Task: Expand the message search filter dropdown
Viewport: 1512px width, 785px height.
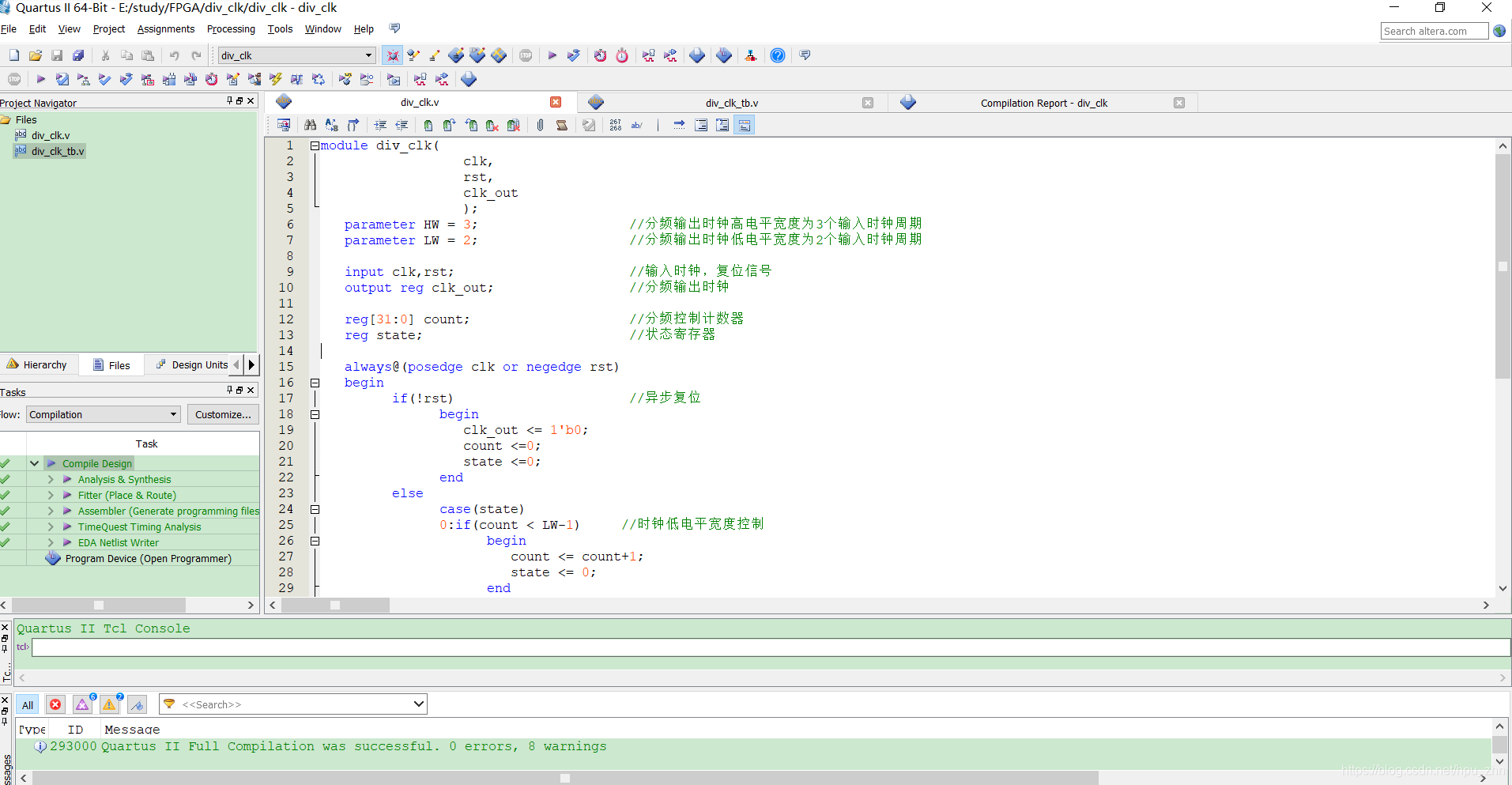Action: pos(419,704)
